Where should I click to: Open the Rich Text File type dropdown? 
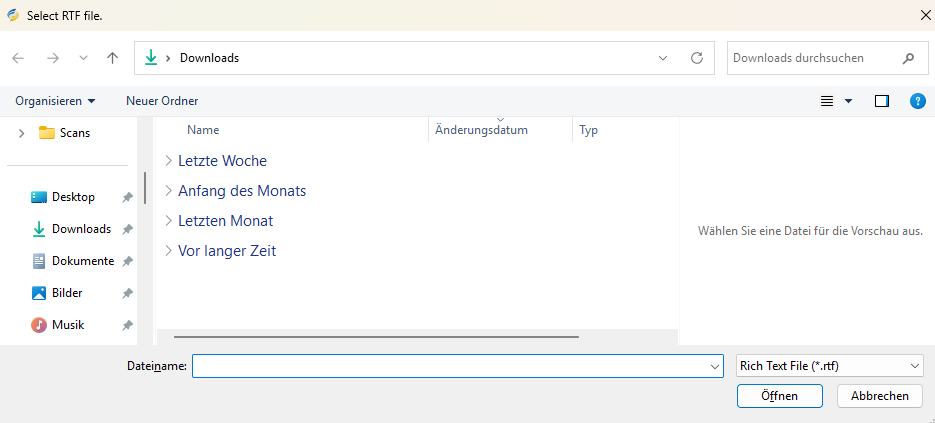click(x=829, y=366)
